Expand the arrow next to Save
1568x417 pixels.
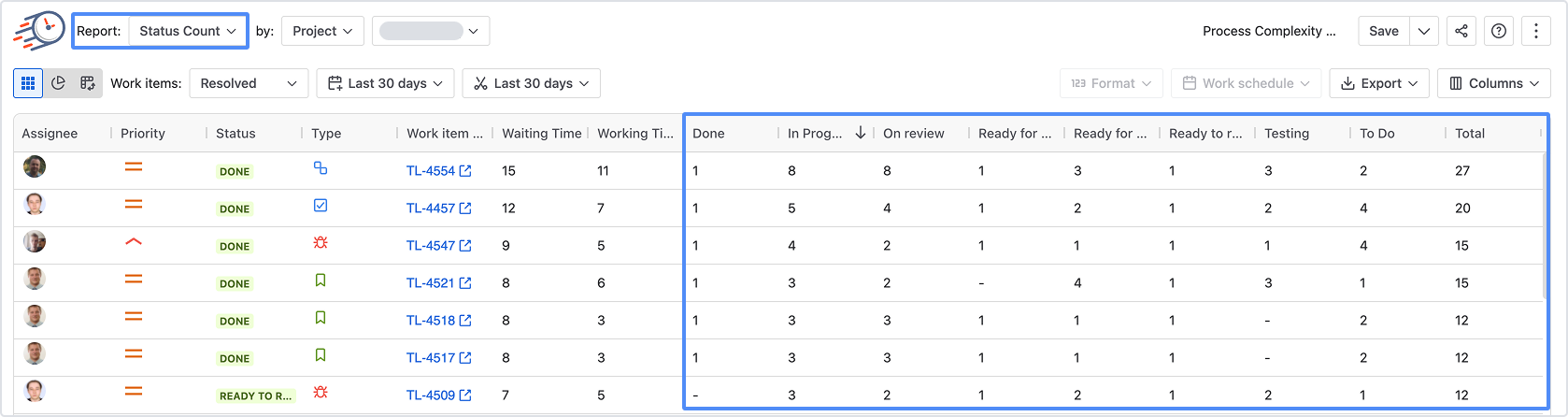click(x=1424, y=31)
